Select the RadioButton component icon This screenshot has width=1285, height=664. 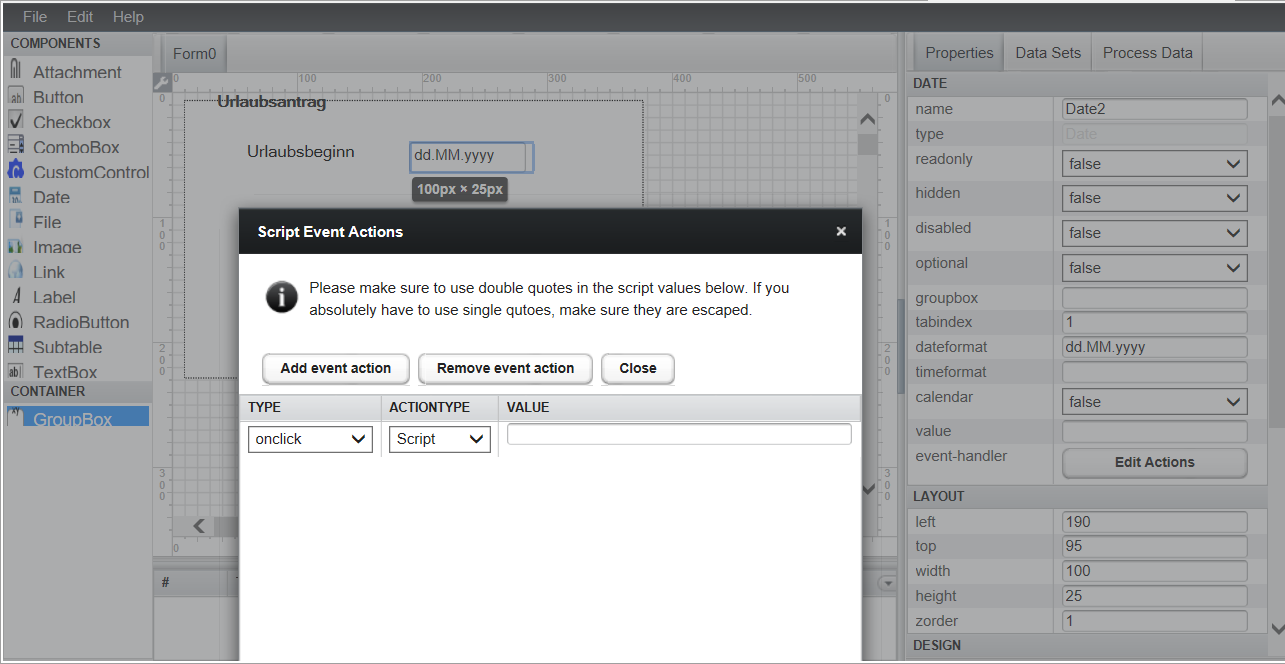click(16, 321)
